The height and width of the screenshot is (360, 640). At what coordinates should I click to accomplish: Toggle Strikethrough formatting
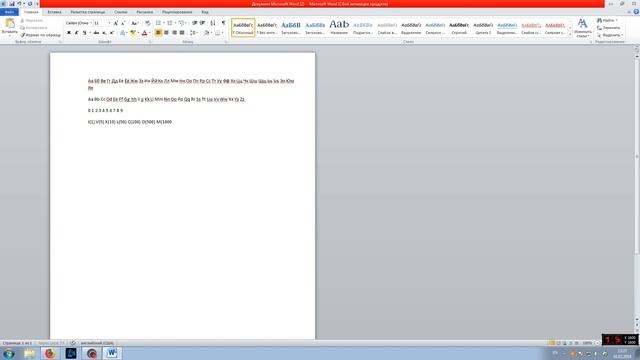pos(96,33)
